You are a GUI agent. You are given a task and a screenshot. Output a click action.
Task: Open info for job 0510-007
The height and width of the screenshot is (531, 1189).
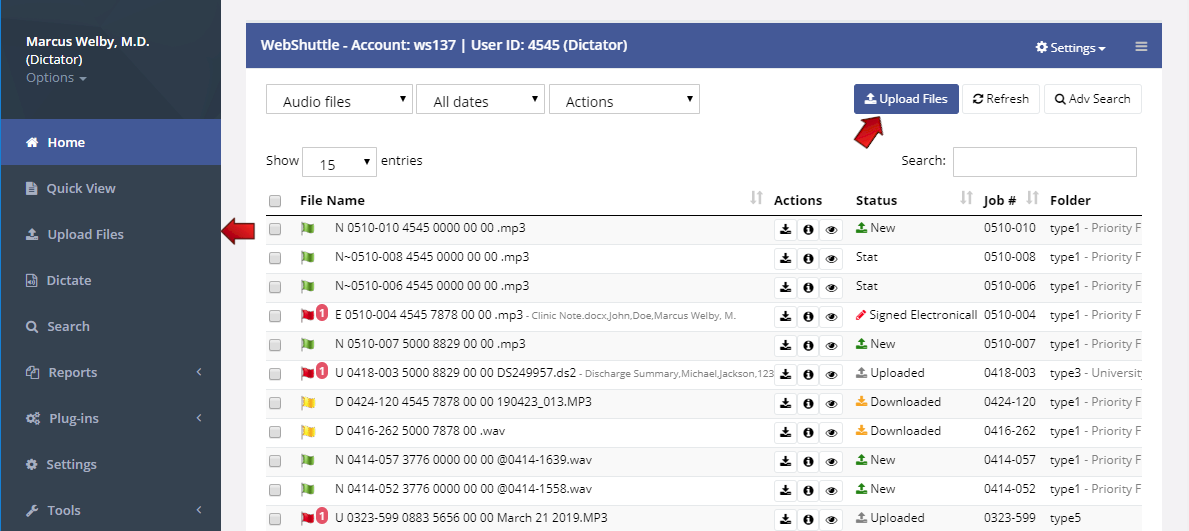(808, 345)
